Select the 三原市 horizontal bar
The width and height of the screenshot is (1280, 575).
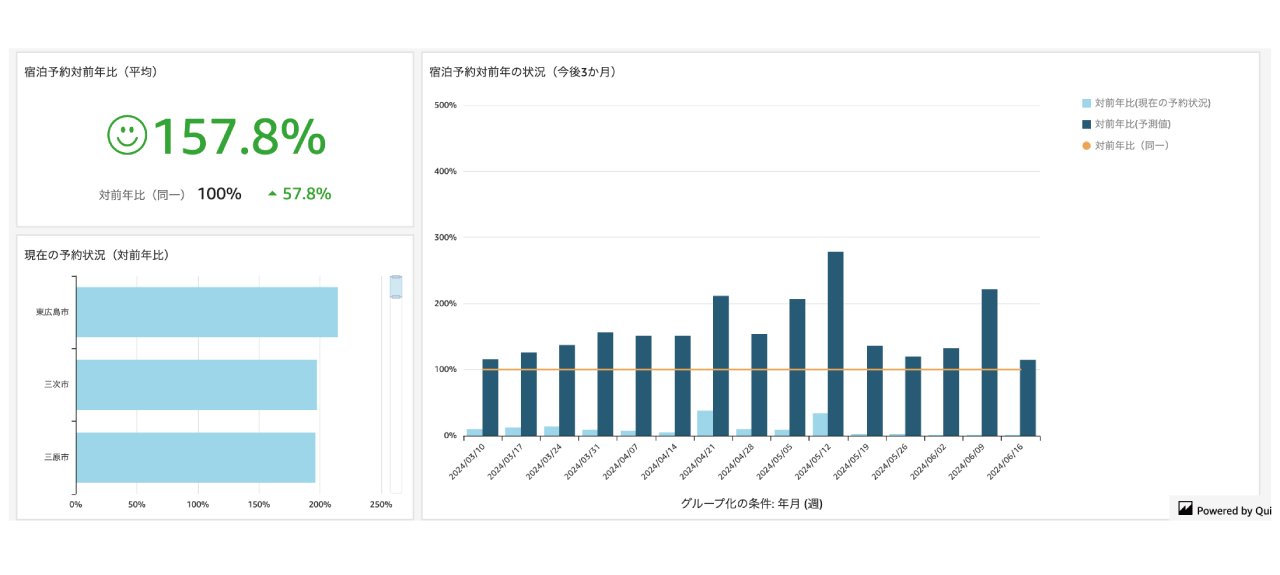(196, 457)
